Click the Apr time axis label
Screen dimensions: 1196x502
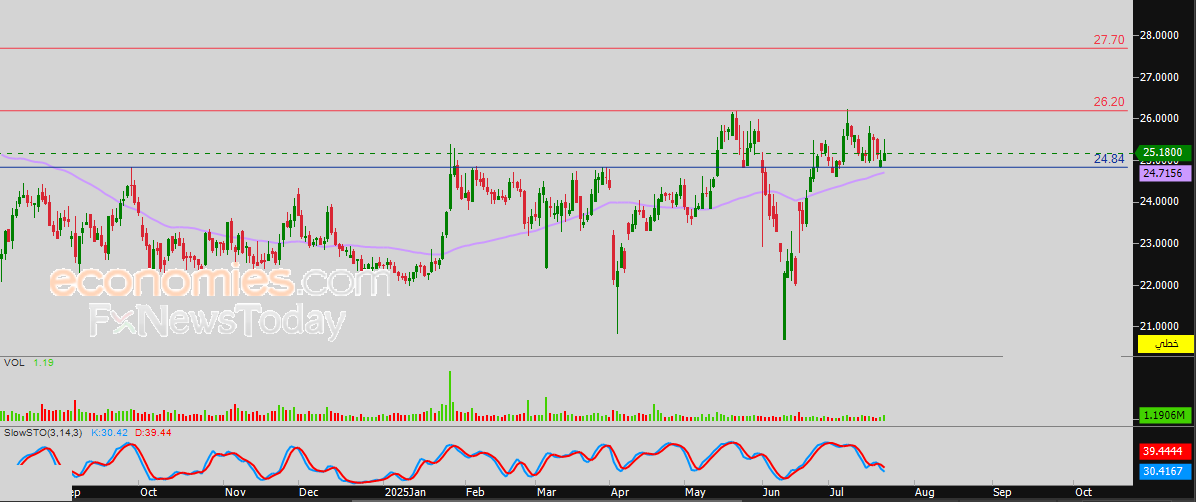(x=621, y=493)
